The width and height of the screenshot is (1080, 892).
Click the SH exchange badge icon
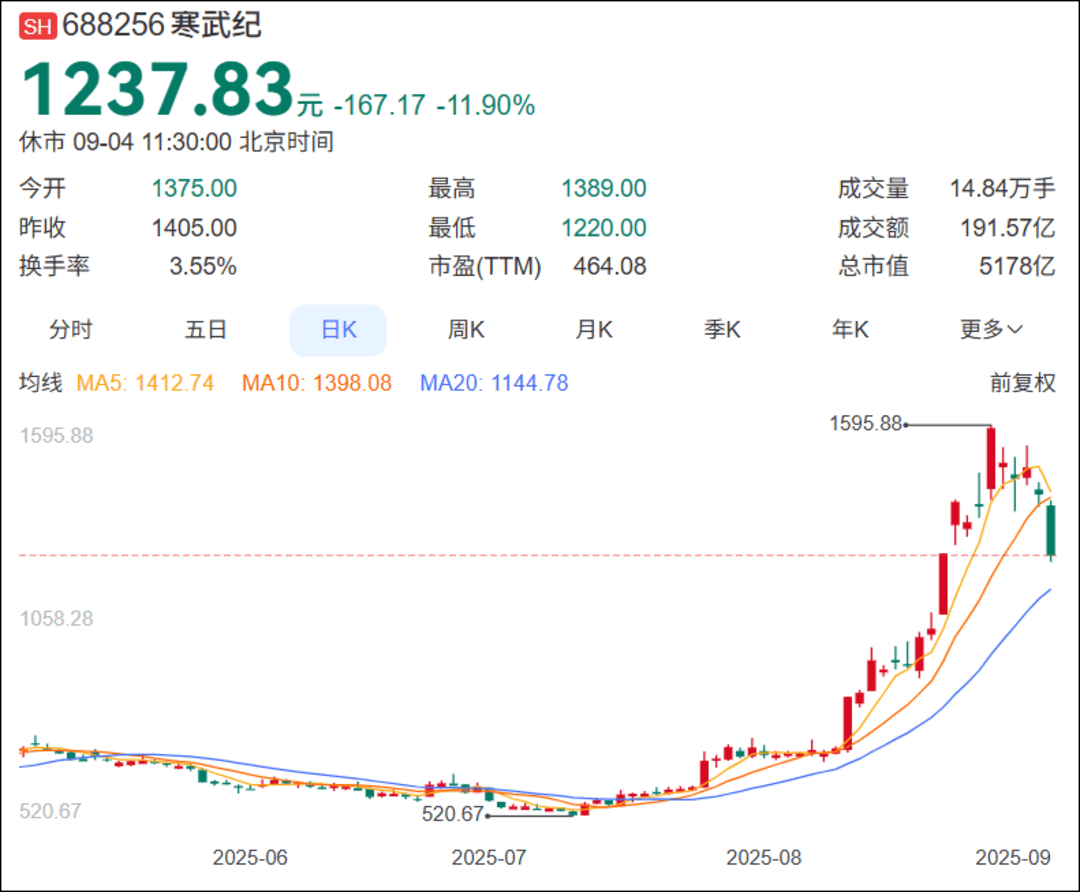coord(37,24)
